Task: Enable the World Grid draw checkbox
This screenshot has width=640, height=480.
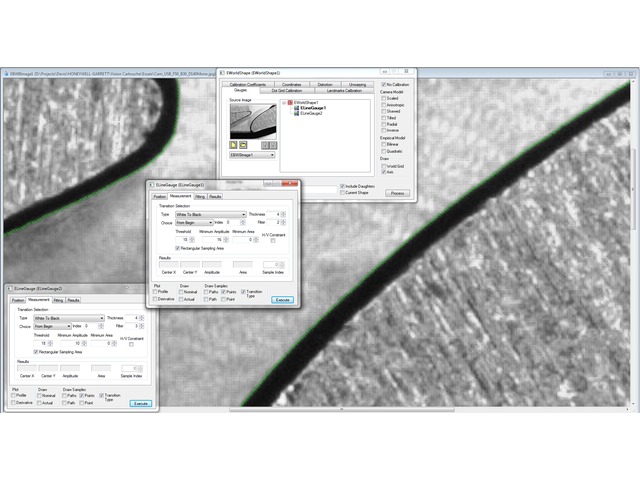Action: 383,166
